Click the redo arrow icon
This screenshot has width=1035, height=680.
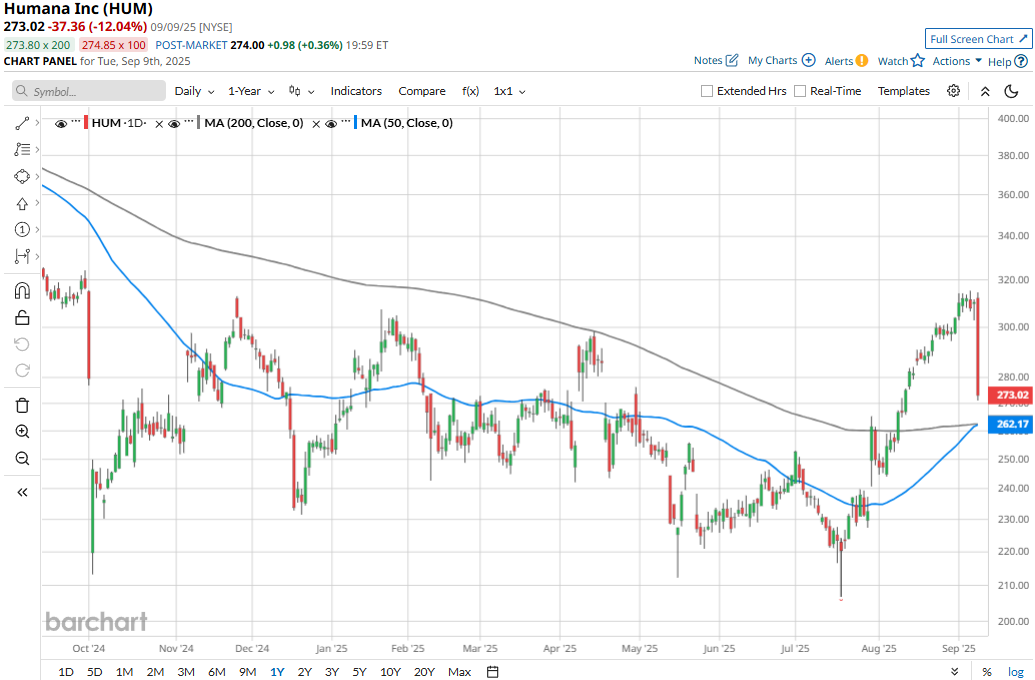[22, 370]
